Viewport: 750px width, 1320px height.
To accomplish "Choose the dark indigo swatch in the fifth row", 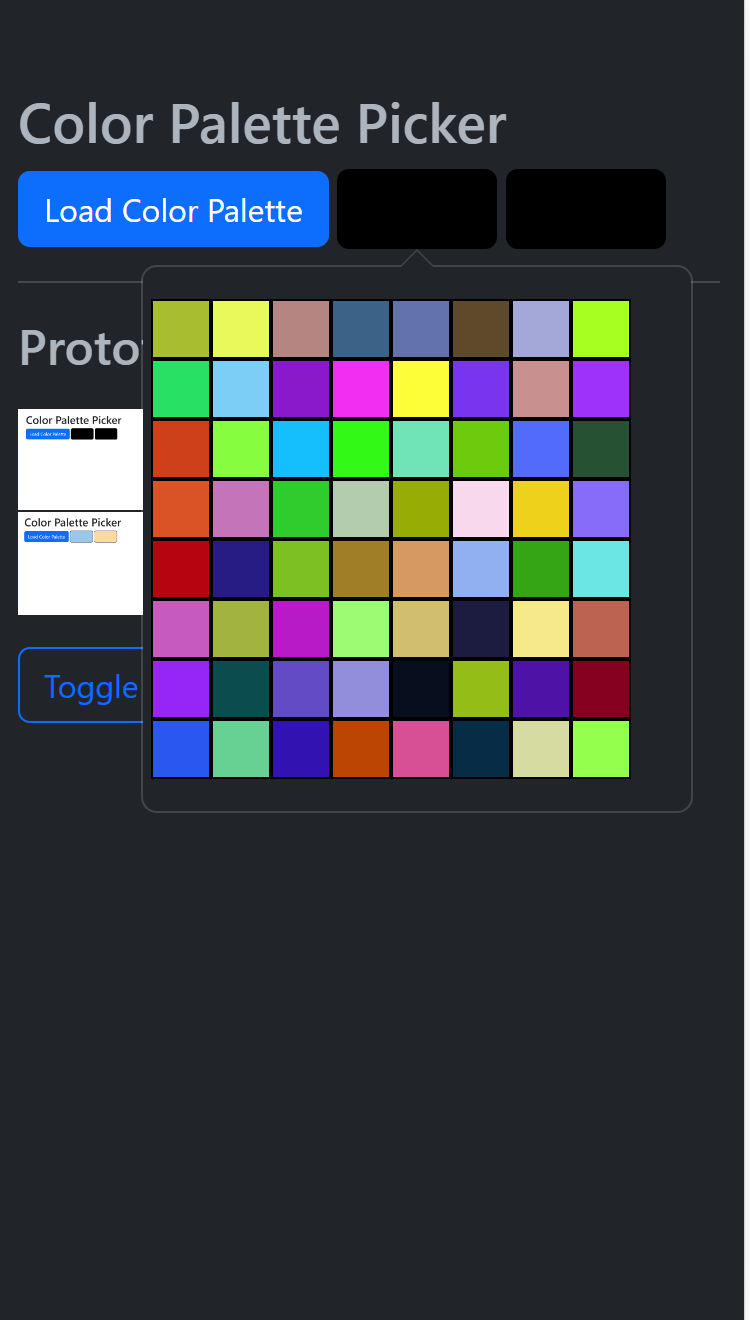I will pyautogui.click(x=241, y=569).
